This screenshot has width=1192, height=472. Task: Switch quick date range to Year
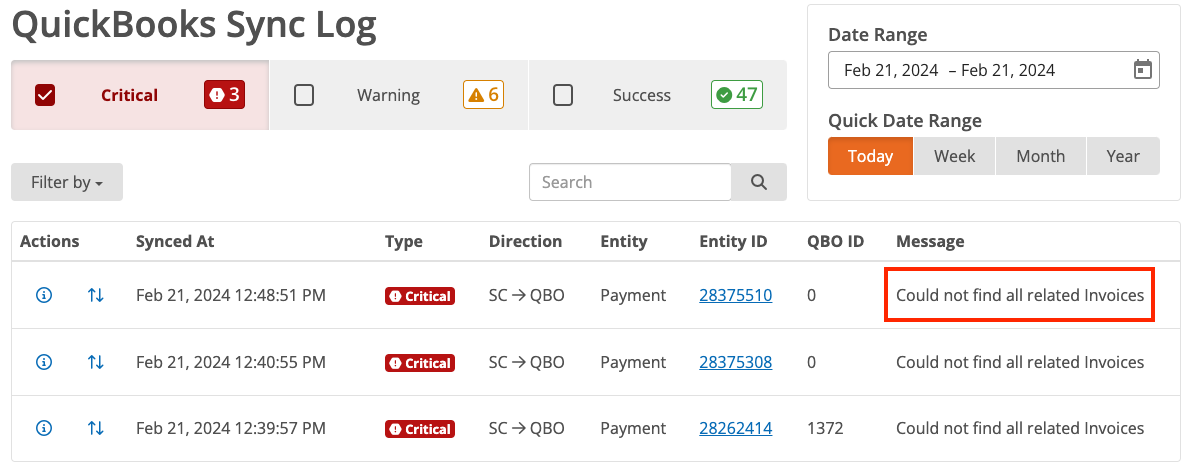click(x=1123, y=156)
